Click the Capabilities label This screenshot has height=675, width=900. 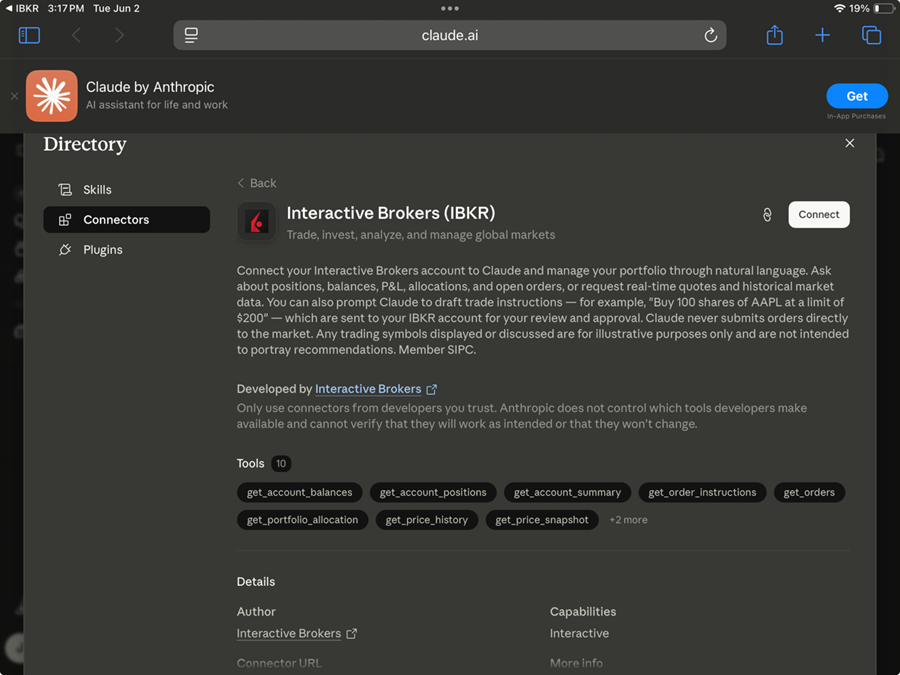tap(583, 611)
